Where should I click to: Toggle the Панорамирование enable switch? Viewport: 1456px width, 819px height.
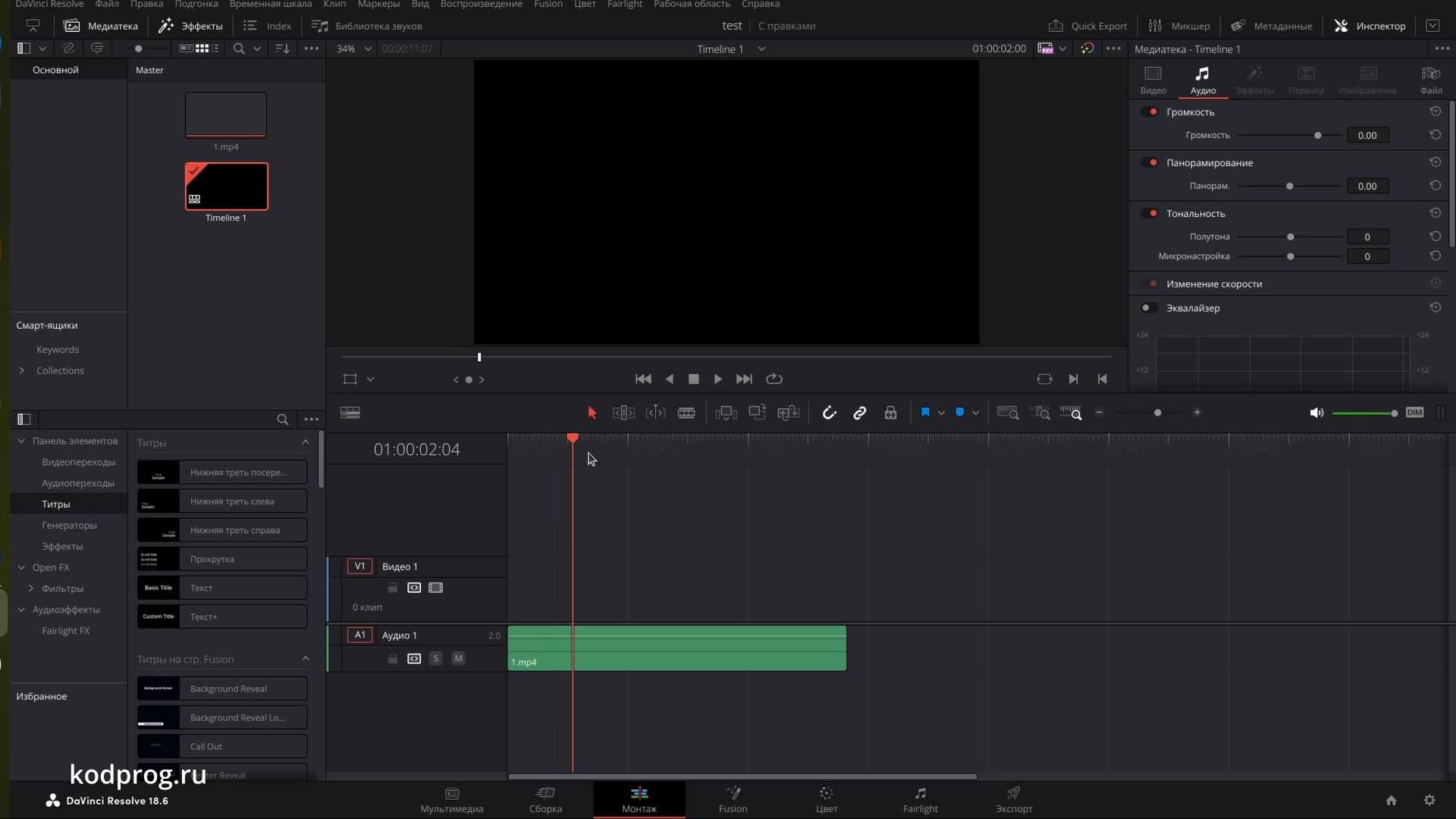(x=1149, y=162)
